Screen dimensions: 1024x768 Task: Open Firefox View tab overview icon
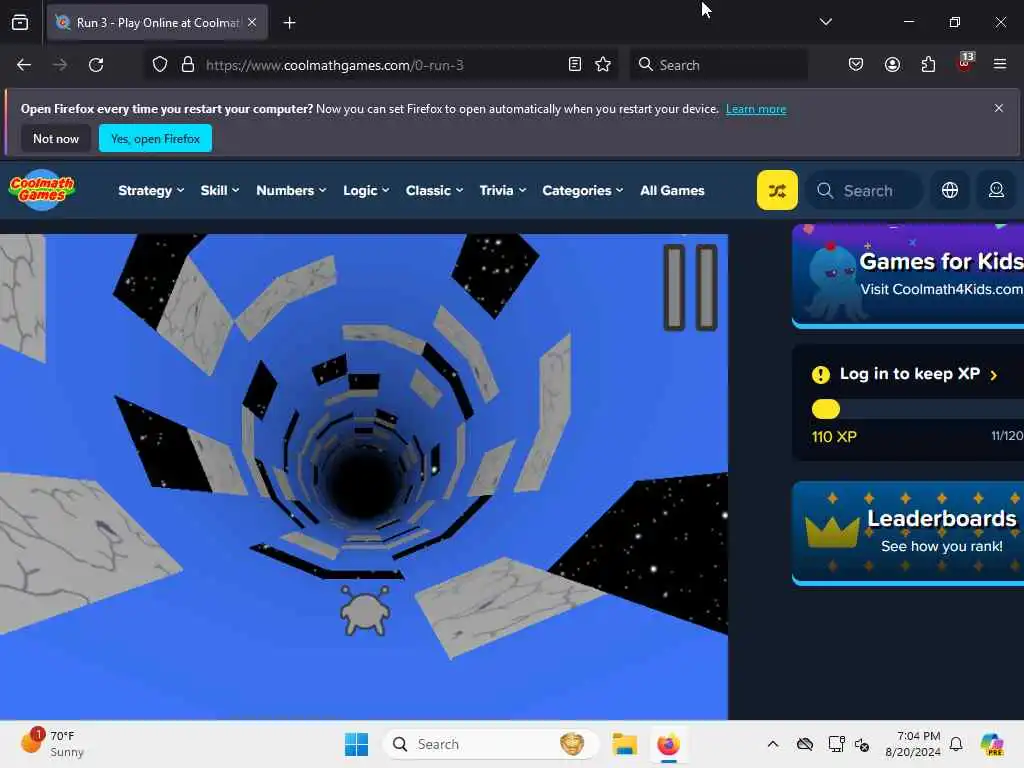[x=20, y=23]
